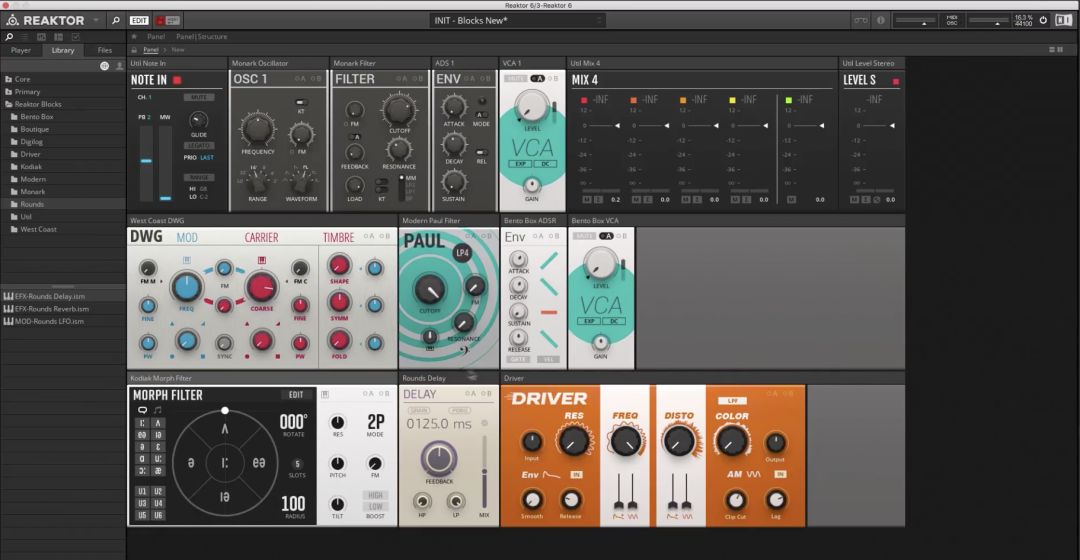Toggle the OSC 1 KT switch

301,102
